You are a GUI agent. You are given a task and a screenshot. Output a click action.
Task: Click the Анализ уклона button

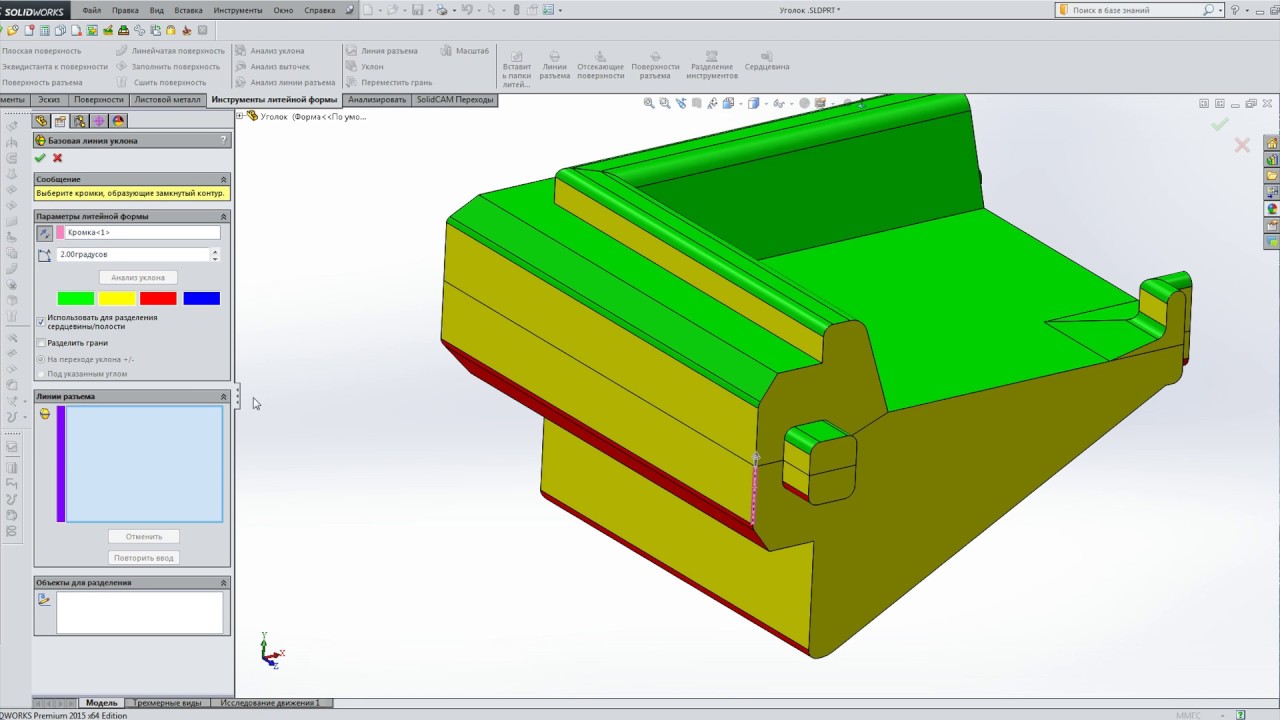(138, 277)
